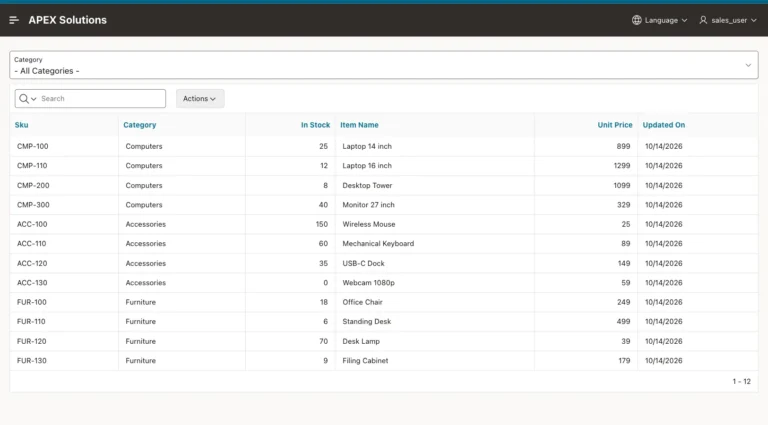This screenshot has width=768, height=425.
Task: Click the in-stock value 150
Action: (322, 224)
